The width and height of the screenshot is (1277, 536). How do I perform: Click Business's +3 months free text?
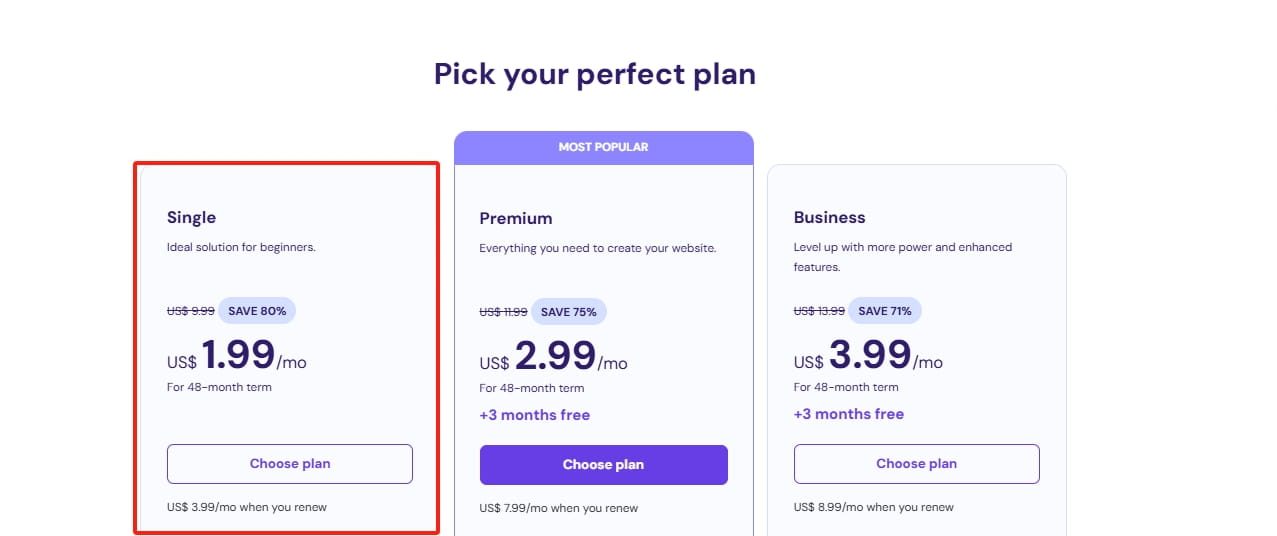tap(848, 414)
